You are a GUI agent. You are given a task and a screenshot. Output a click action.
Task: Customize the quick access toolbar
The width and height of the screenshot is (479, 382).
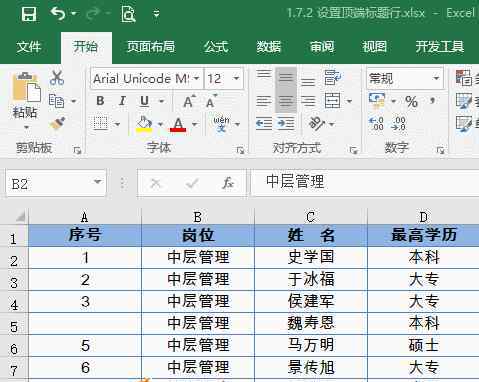[x=156, y=14]
